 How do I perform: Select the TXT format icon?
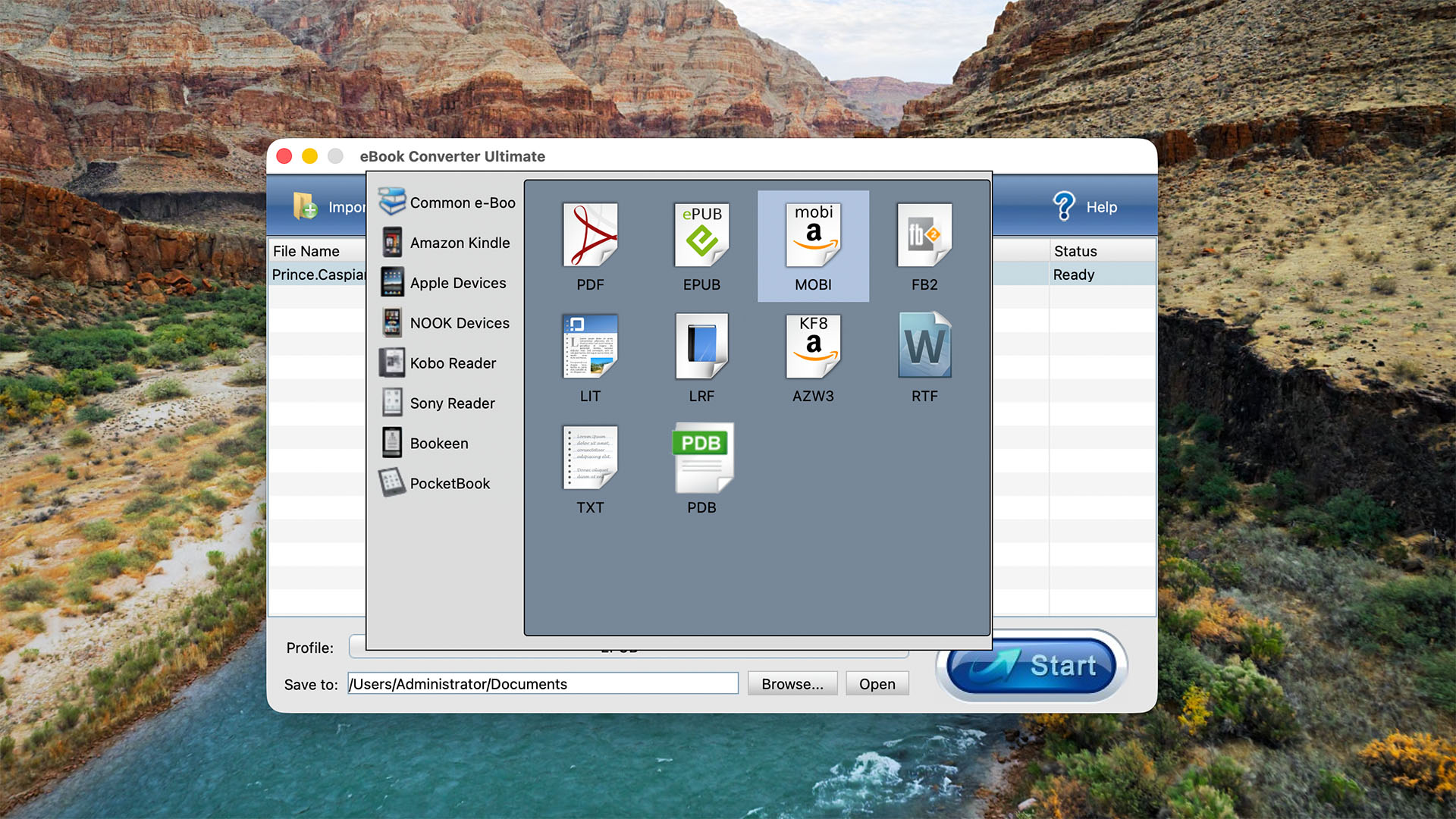tap(590, 458)
